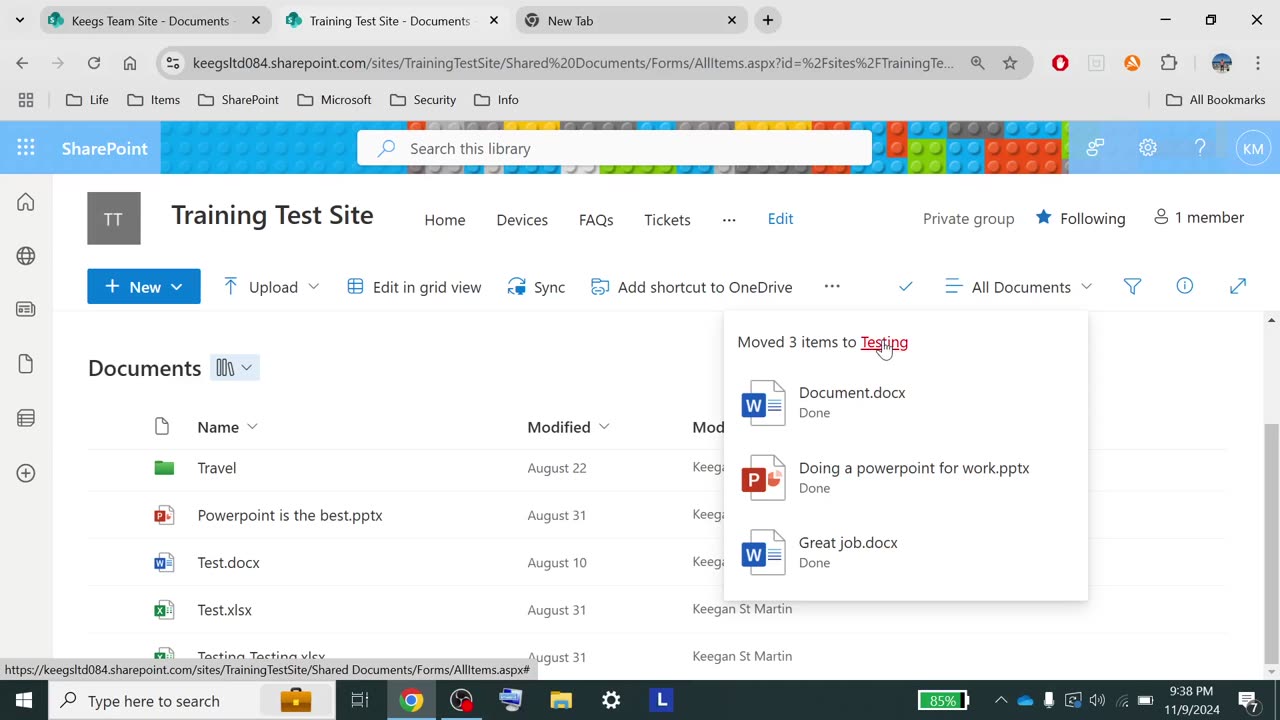Switch to the Keegs Team Site browser tab
The image size is (1280, 720).
pos(154,20)
